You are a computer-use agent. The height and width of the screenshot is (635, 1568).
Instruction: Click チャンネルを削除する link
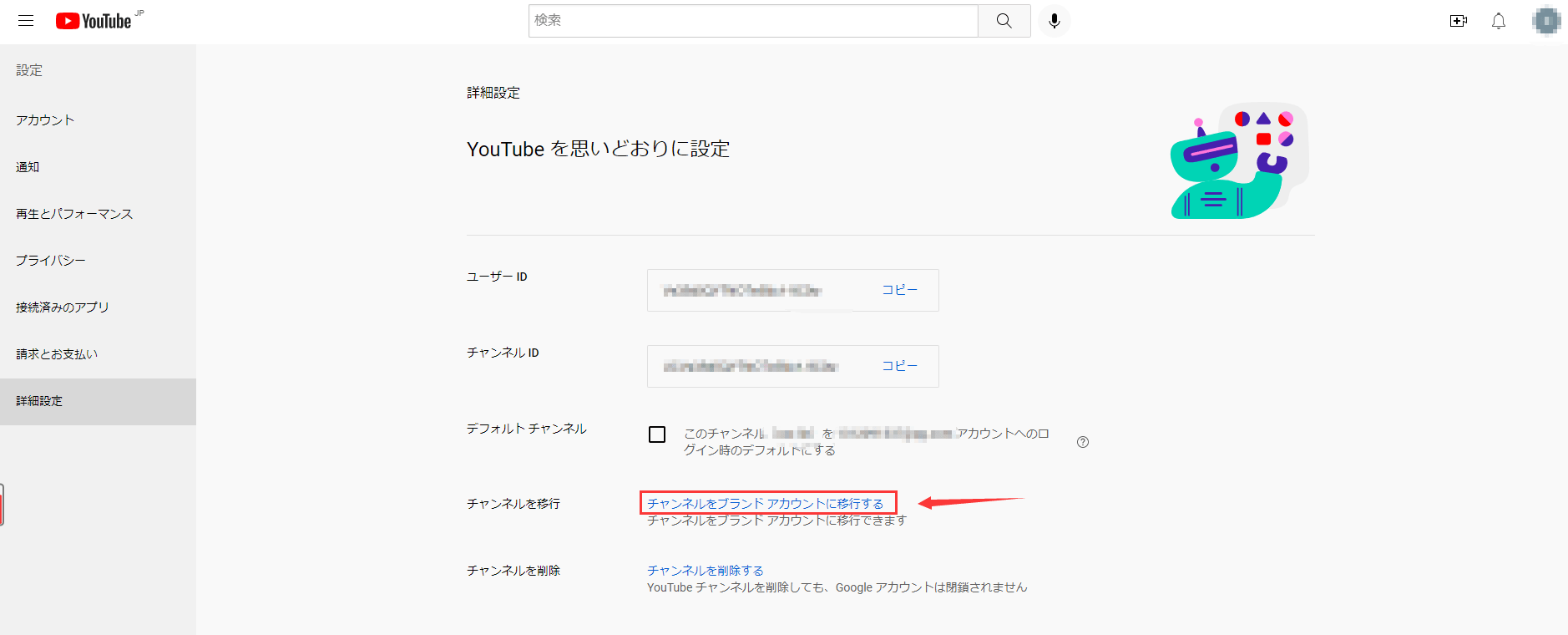[x=706, y=571]
